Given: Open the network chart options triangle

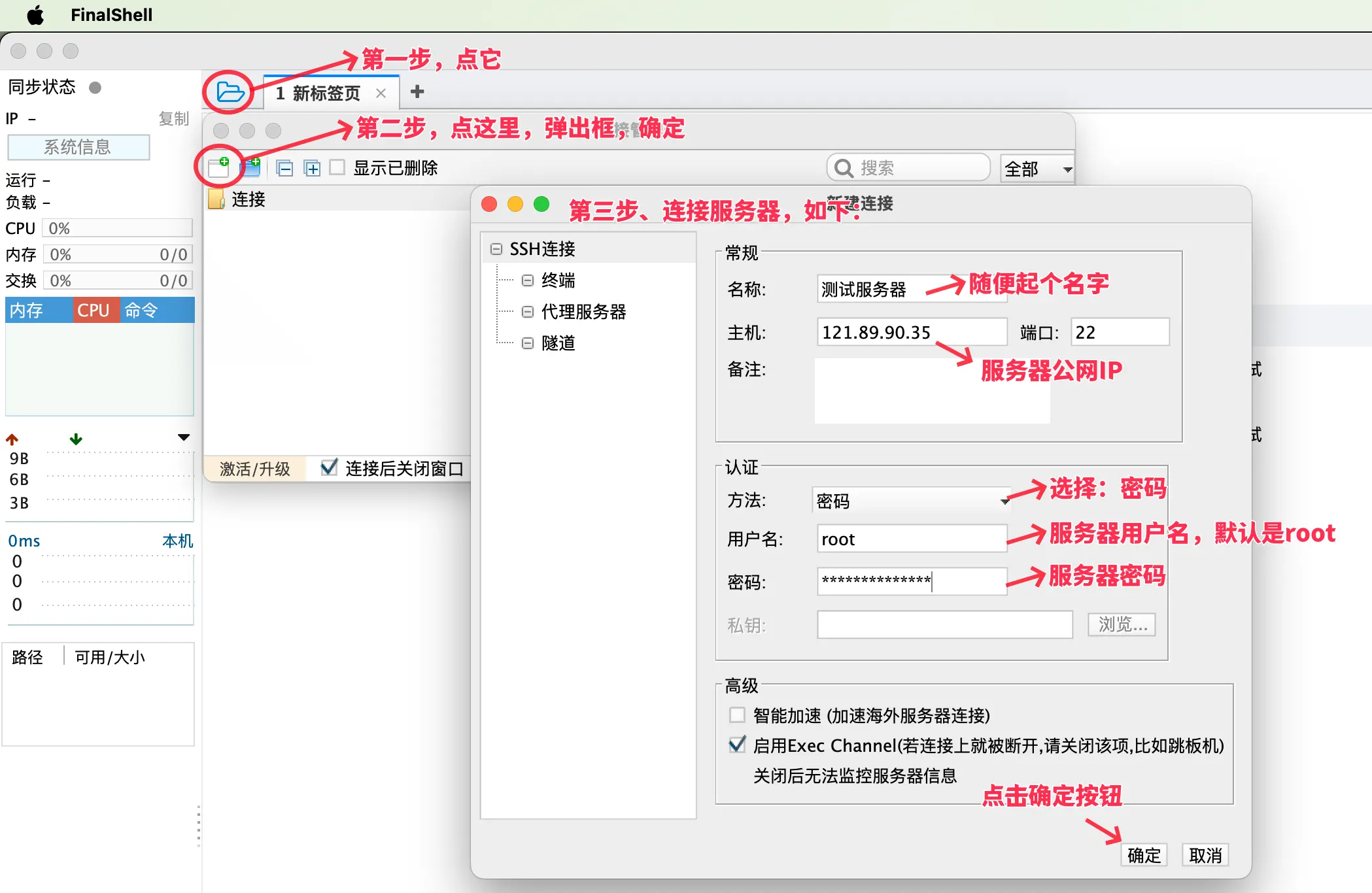Looking at the screenshot, I should click(x=184, y=437).
